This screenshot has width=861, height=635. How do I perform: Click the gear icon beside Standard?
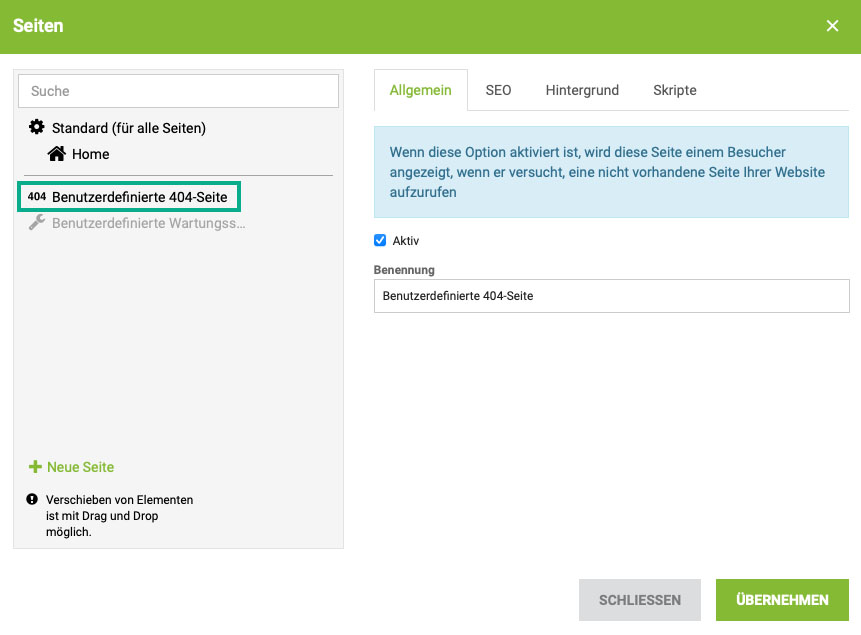(37, 127)
